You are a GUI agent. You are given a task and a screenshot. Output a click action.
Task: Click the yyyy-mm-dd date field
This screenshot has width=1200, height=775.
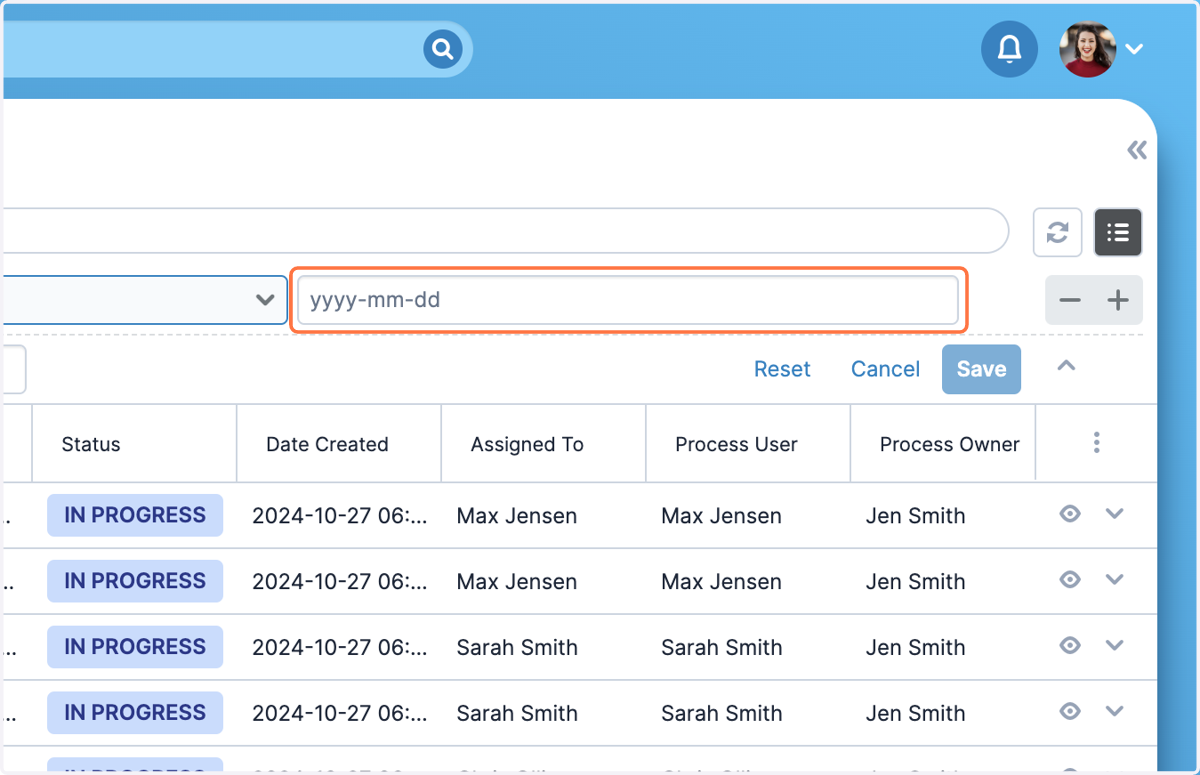(x=628, y=300)
